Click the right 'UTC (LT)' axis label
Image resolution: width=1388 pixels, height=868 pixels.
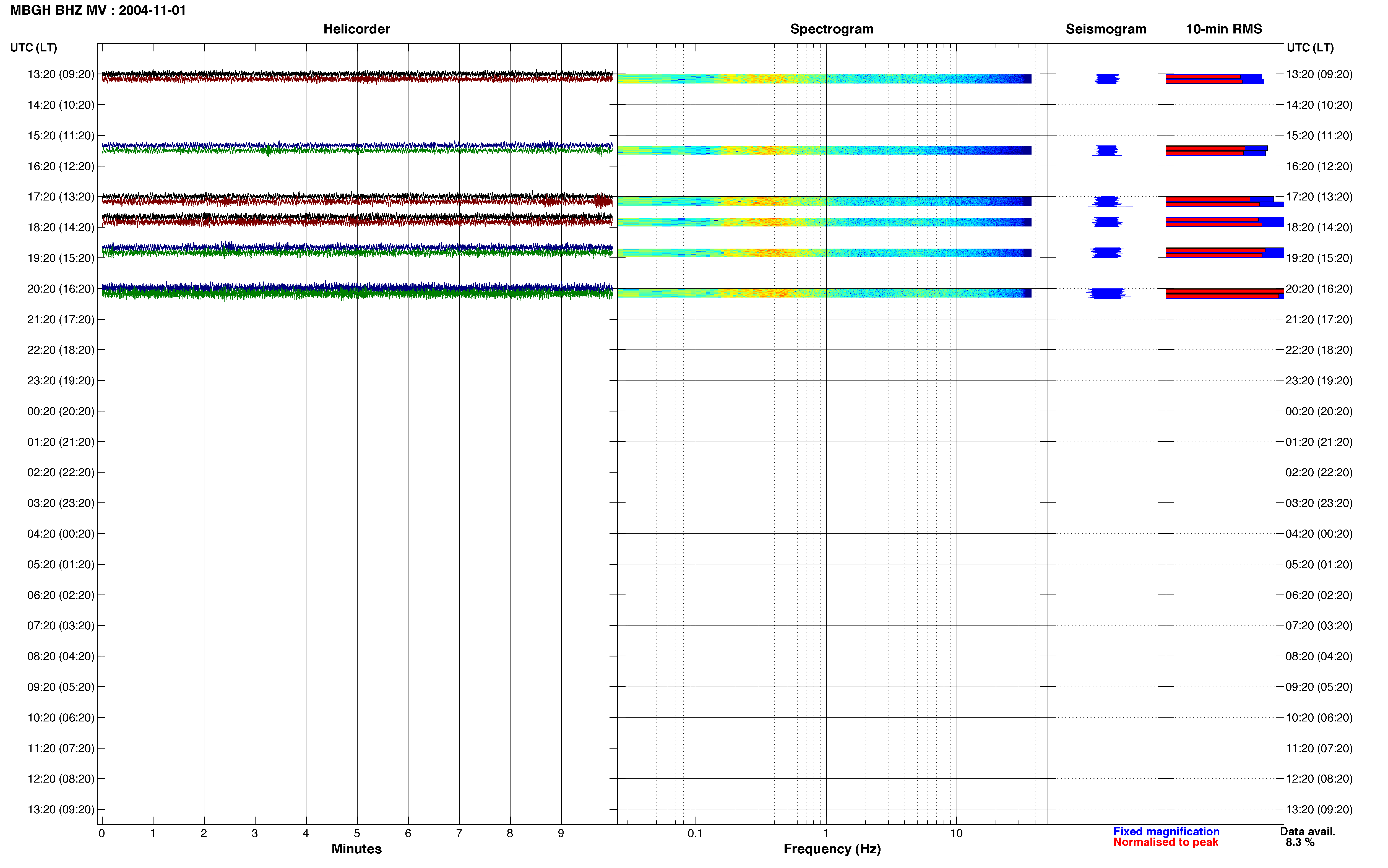1310,48
